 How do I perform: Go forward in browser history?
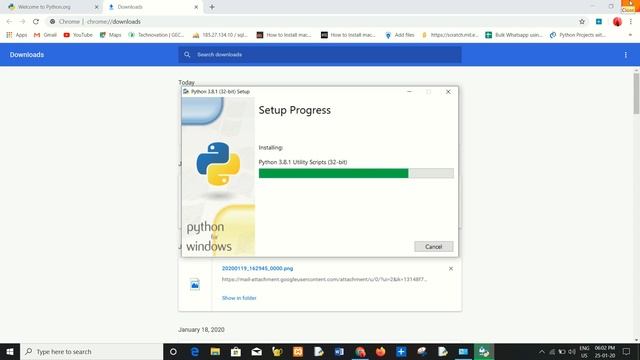tap(22, 22)
